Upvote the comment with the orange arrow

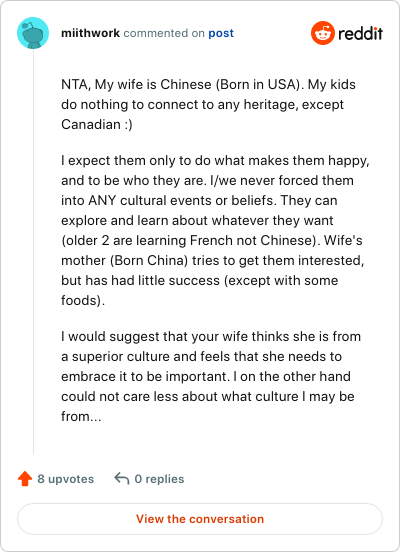(25, 478)
